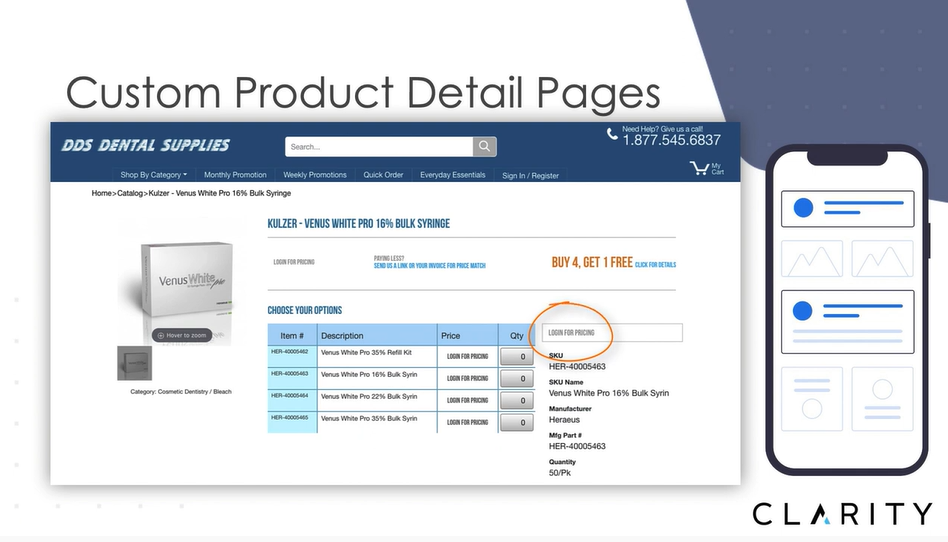Click Venus White Pro 22% Bulk Syrin row
Viewport: 948px width, 542px height.
pos(369,396)
